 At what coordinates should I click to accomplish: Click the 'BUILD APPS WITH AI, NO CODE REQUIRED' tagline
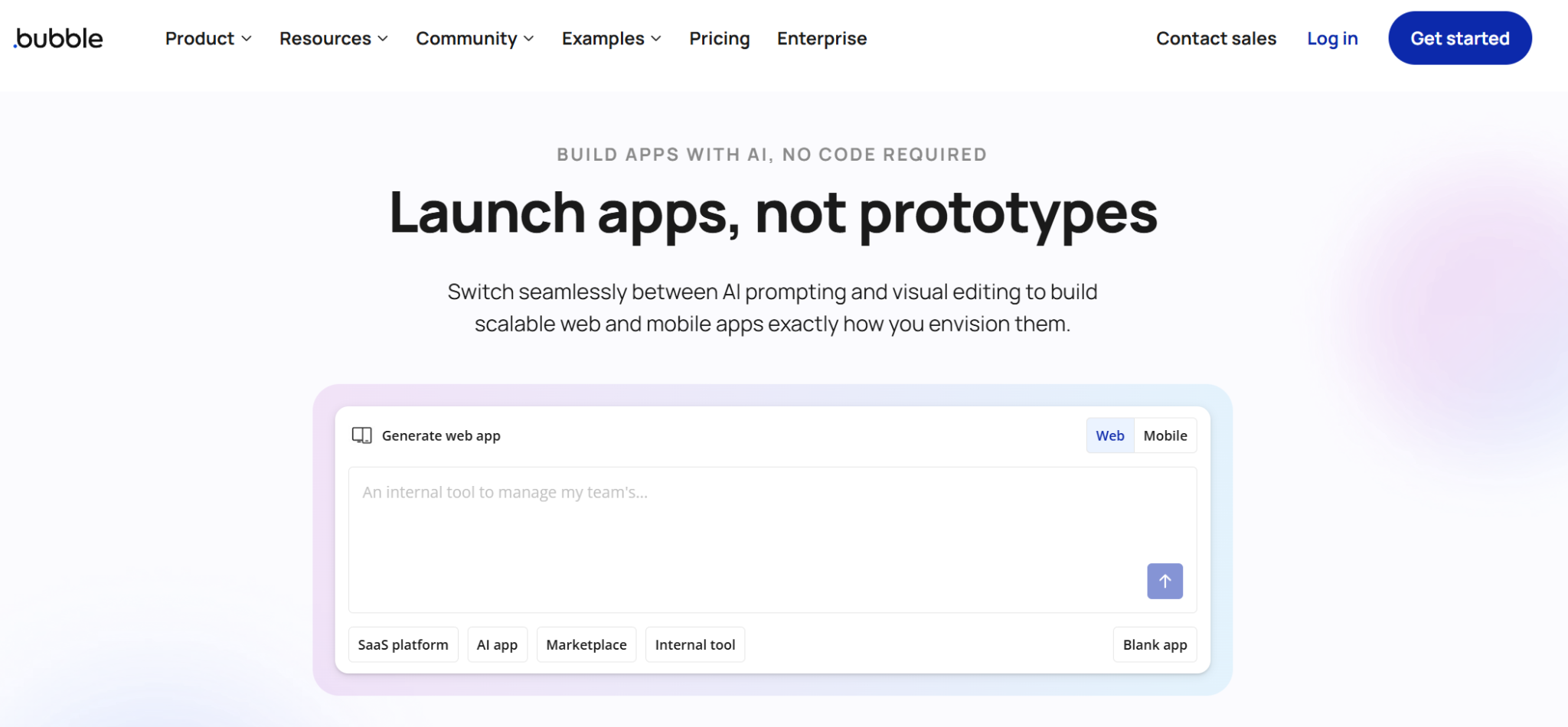(772, 155)
